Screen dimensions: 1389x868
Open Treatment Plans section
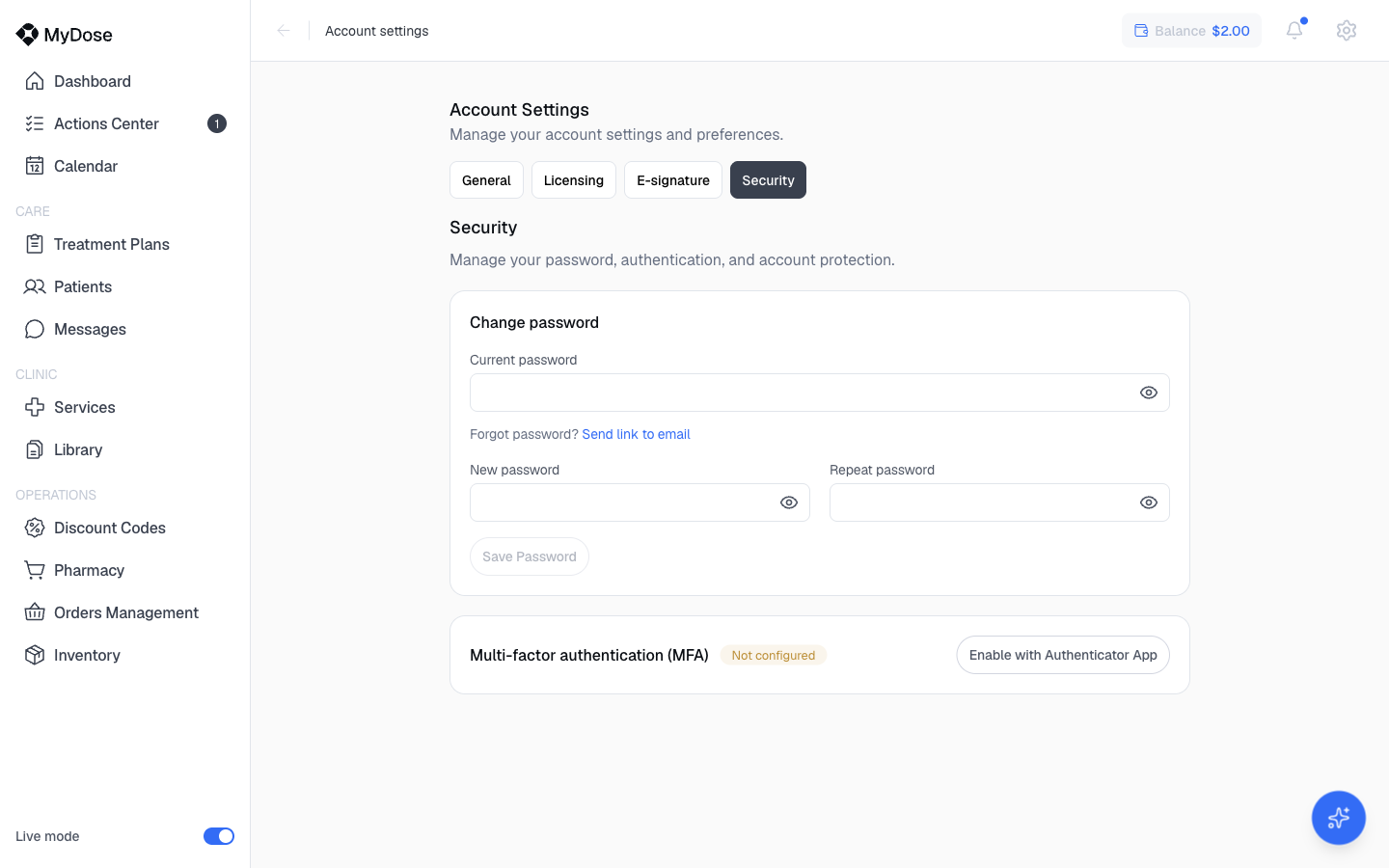[125, 244]
